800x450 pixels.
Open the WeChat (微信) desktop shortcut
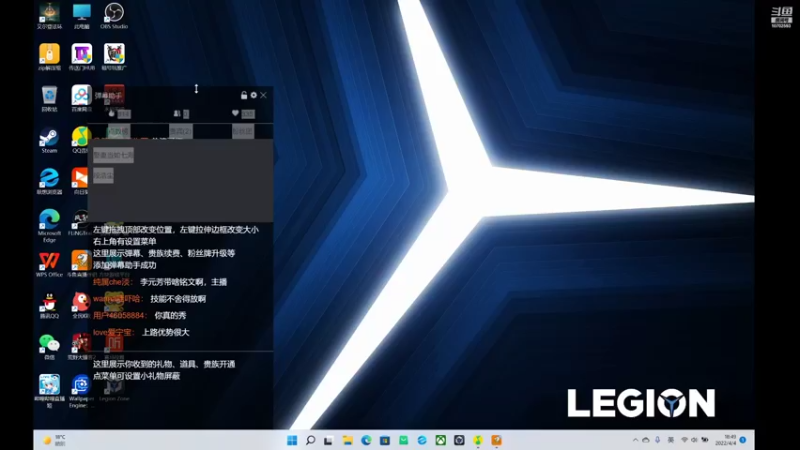[49, 346]
